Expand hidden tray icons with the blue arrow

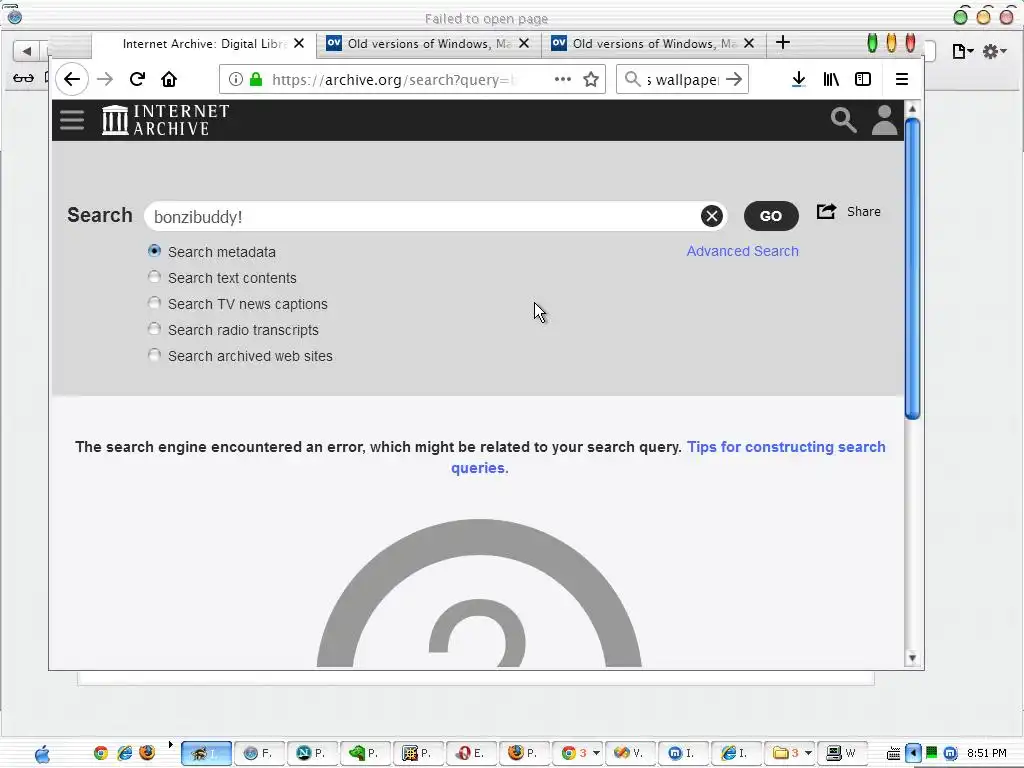tap(913, 754)
